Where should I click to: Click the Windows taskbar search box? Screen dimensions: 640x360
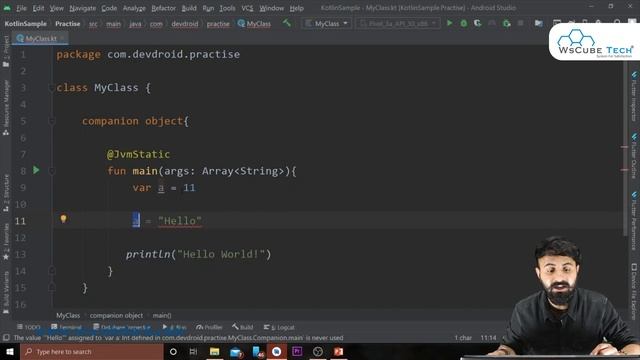click(92, 351)
